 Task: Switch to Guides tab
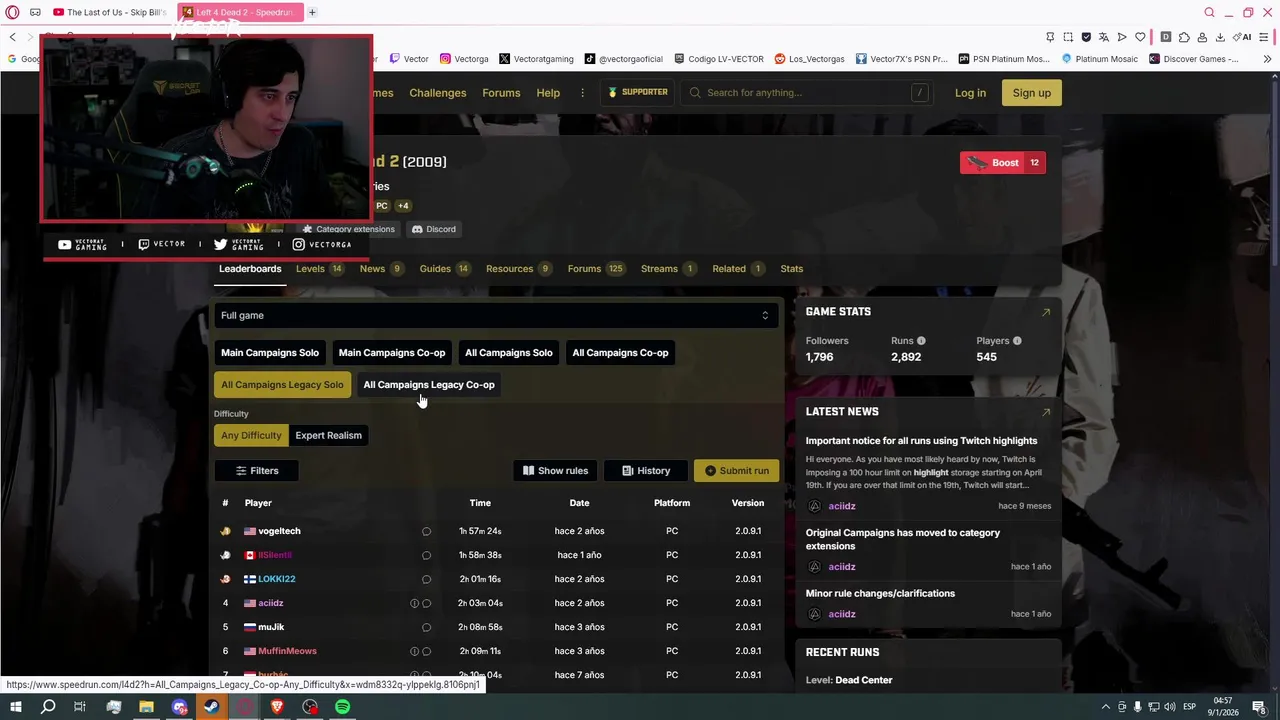coord(445,269)
